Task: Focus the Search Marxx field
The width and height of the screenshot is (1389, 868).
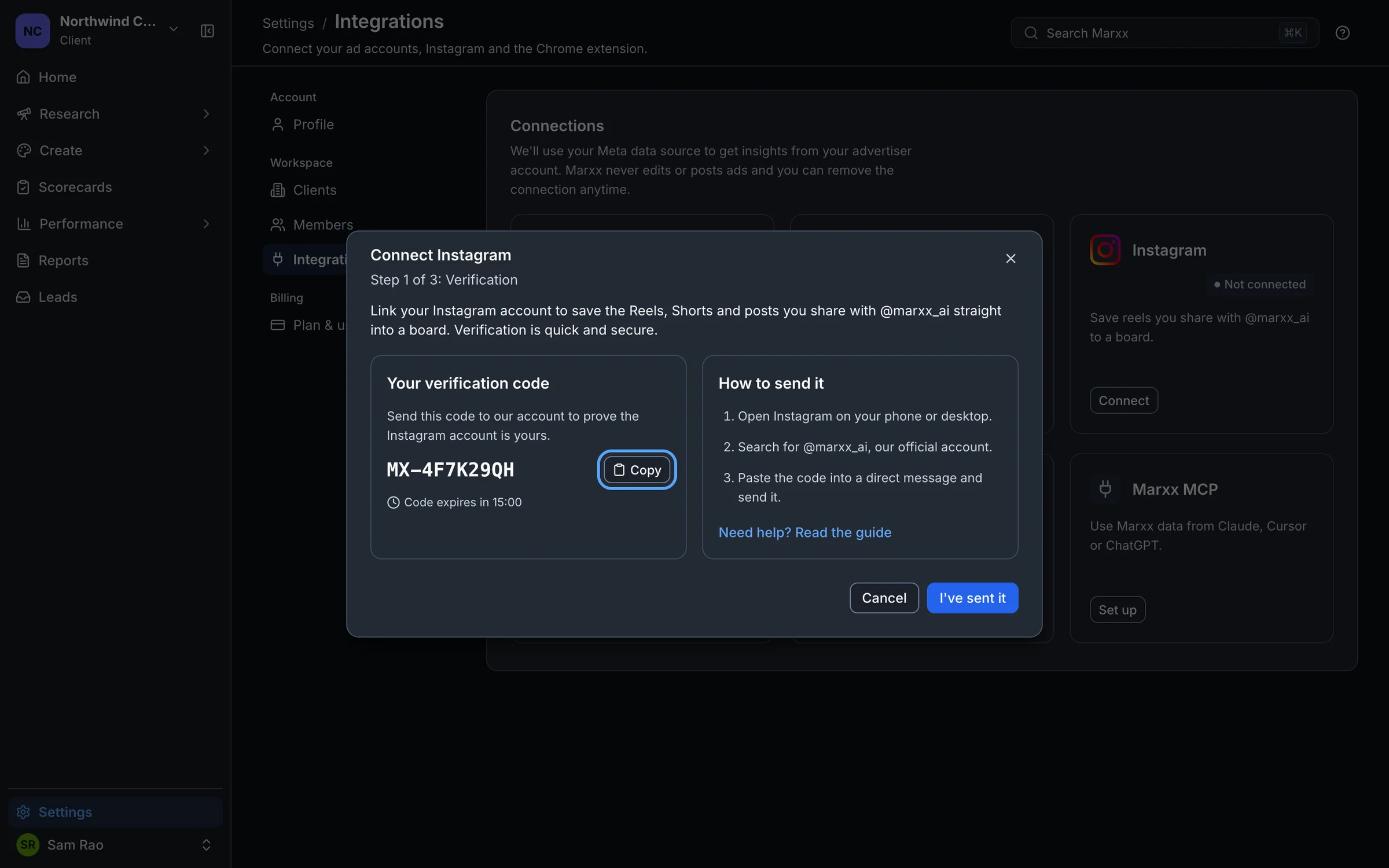Action: (x=1164, y=33)
